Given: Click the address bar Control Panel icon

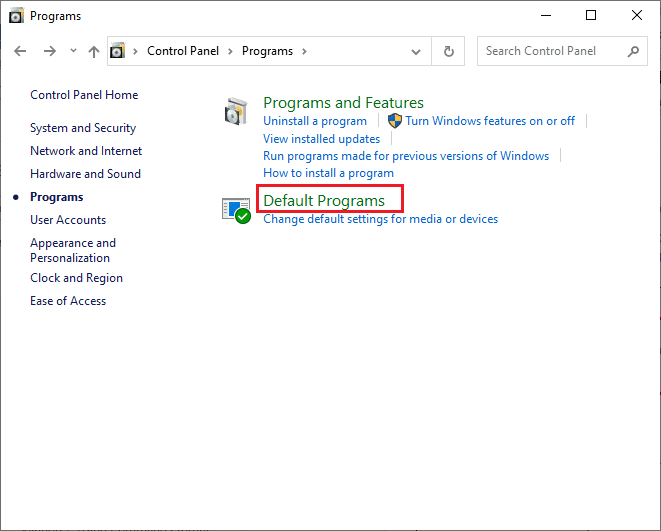Looking at the screenshot, I should click(118, 51).
